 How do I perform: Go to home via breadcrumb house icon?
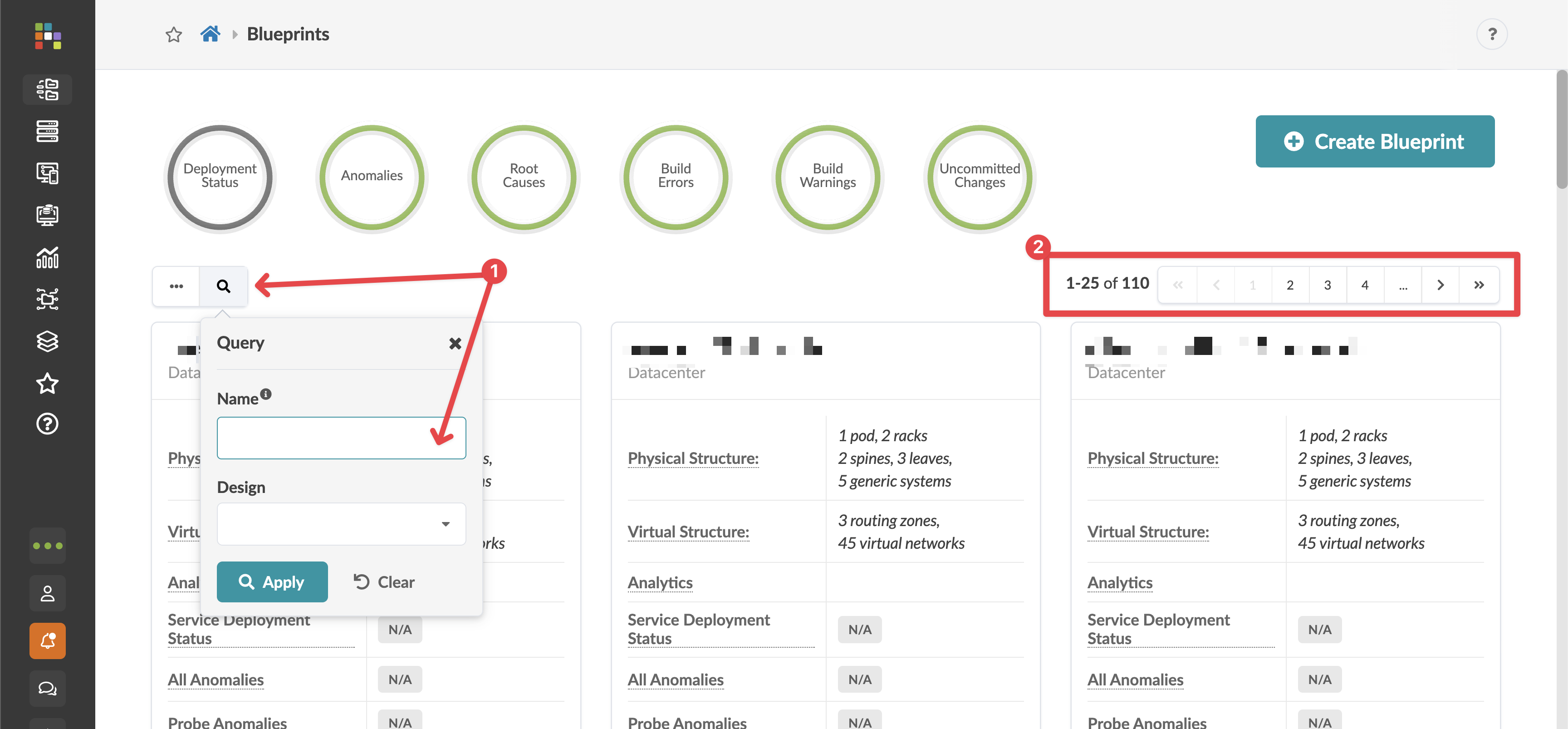[210, 34]
